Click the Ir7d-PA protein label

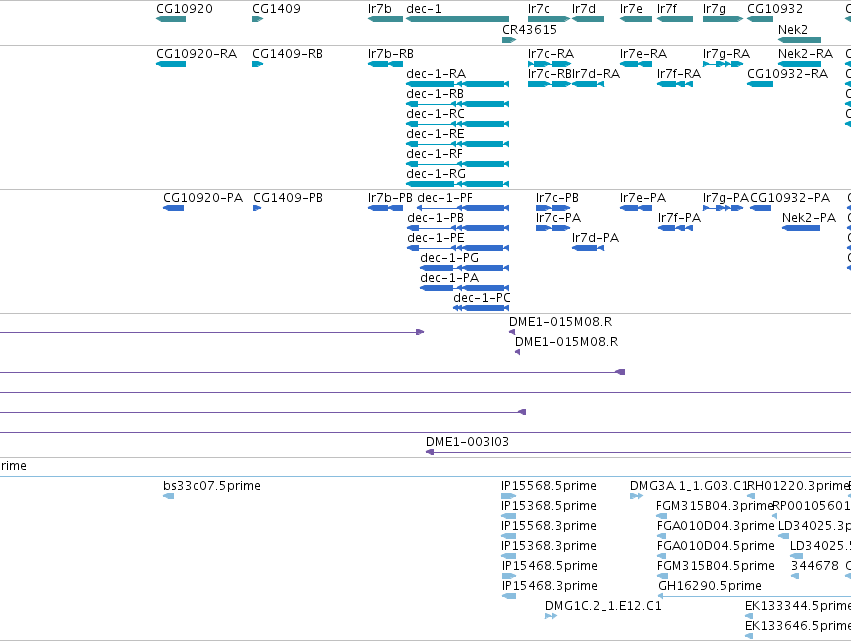595,238
